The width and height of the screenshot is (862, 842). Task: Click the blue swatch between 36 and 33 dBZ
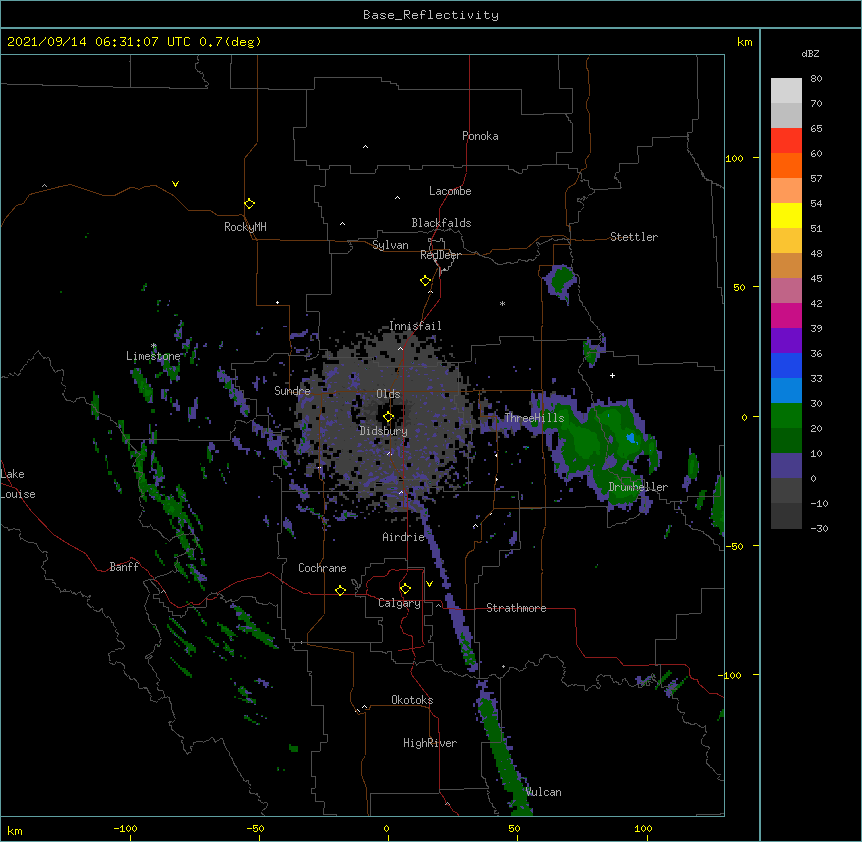[786, 365]
